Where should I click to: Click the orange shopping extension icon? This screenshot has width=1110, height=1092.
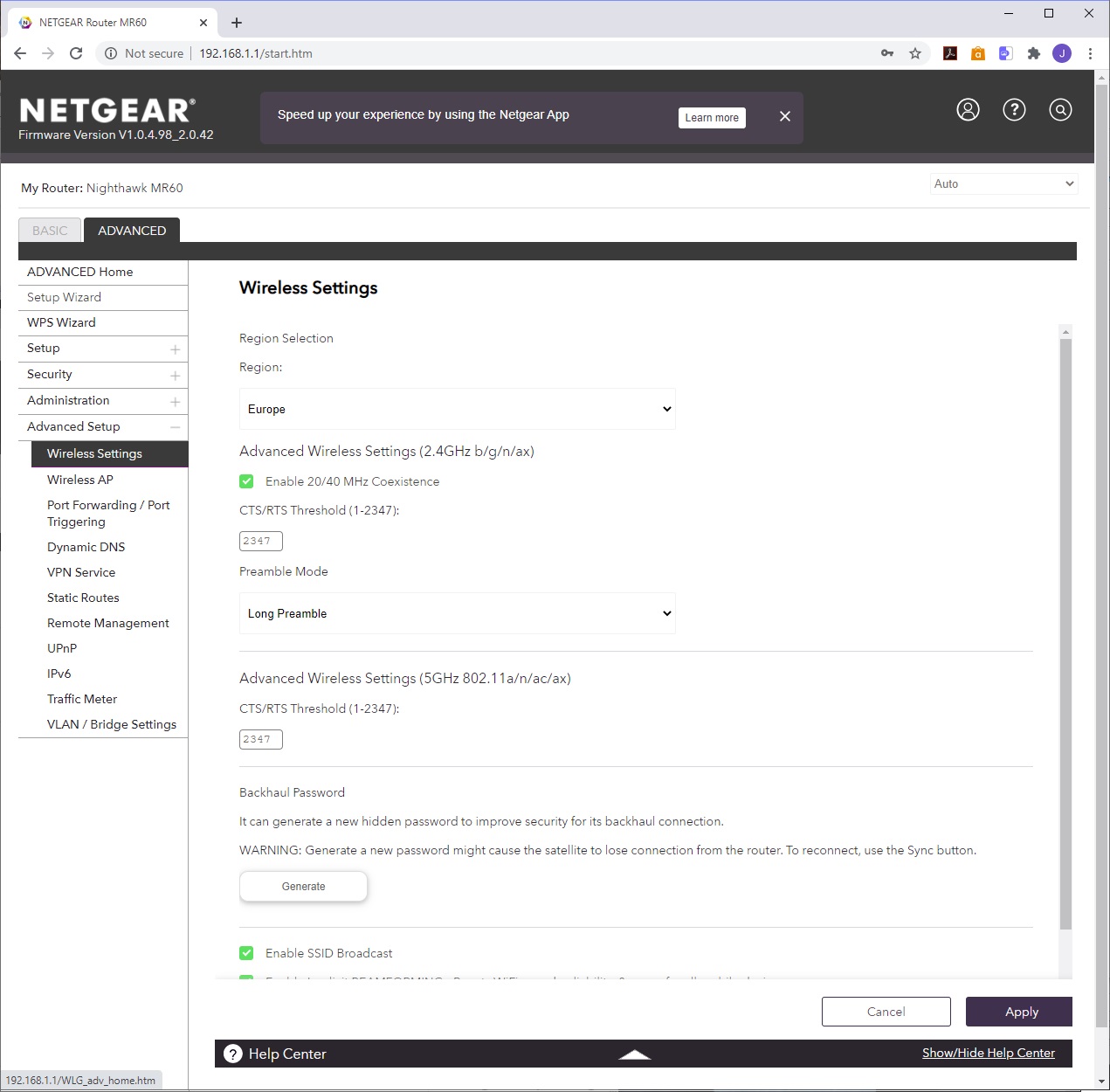point(978,53)
